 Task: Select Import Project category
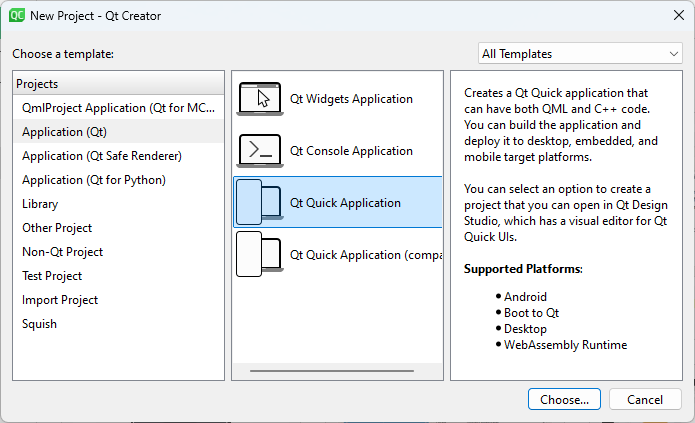(61, 300)
